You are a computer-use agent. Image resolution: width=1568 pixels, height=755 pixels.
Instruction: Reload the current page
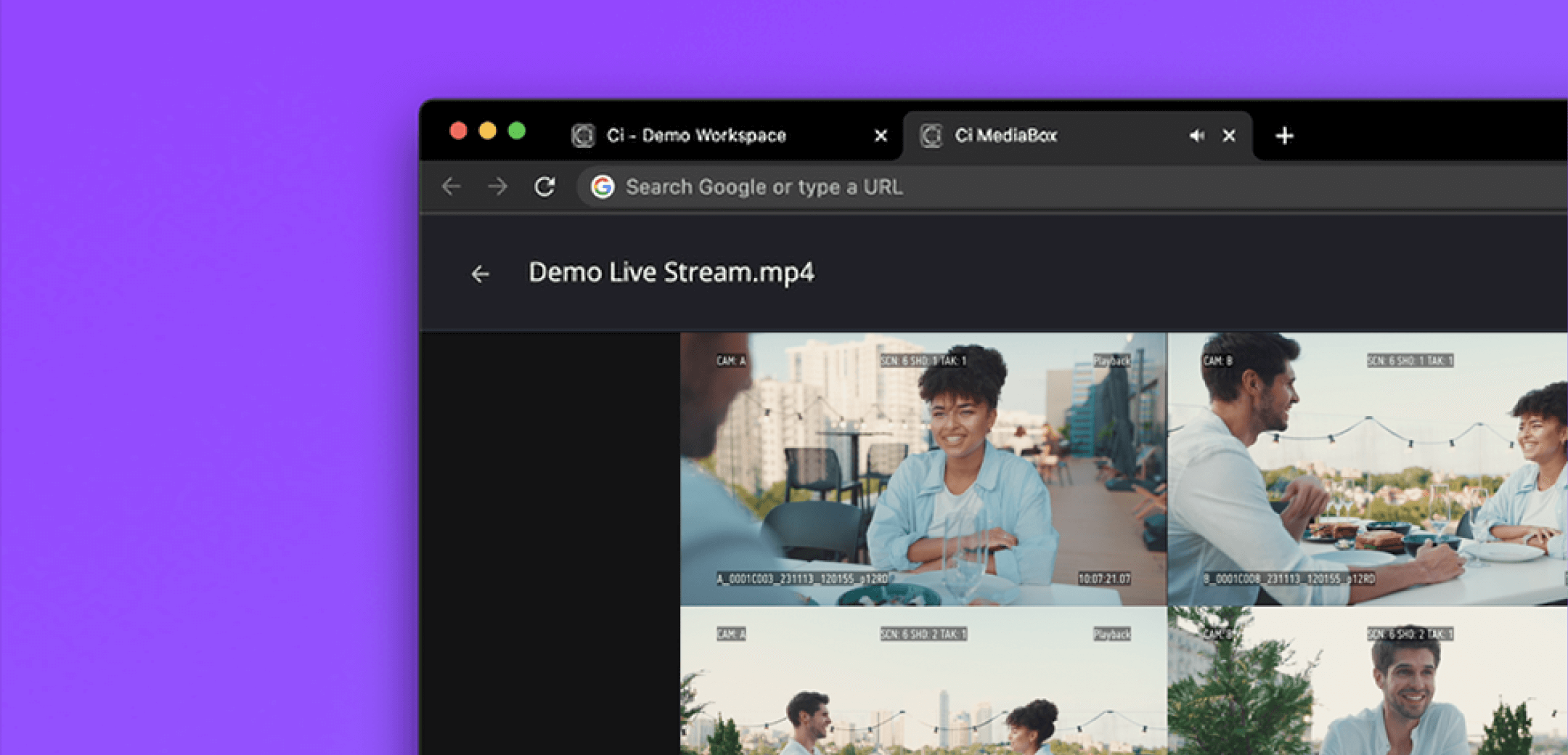tap(544, 187)
